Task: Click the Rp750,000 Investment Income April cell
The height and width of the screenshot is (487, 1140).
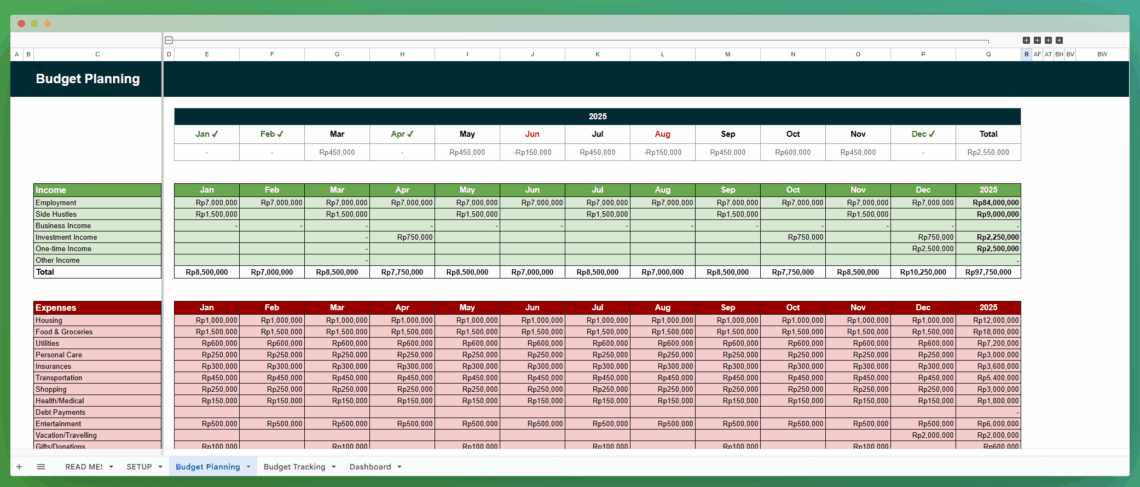Action: (402, 237)
